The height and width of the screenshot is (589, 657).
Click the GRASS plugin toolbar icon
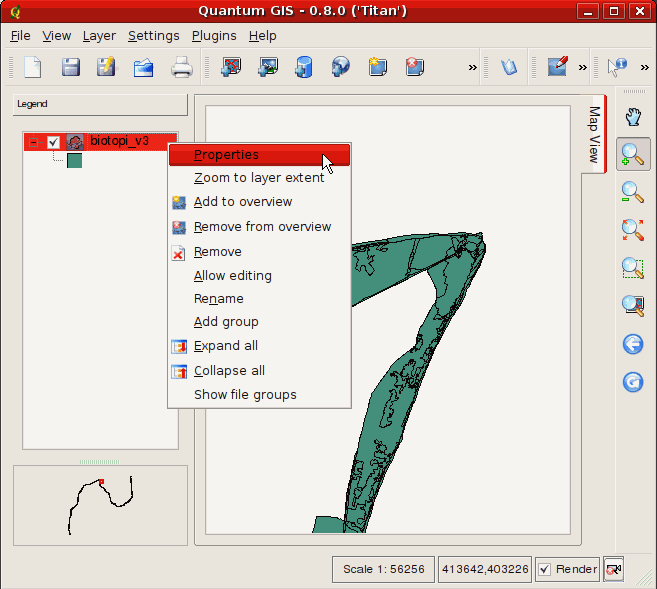pyautogui.click(x=509, y=67)
